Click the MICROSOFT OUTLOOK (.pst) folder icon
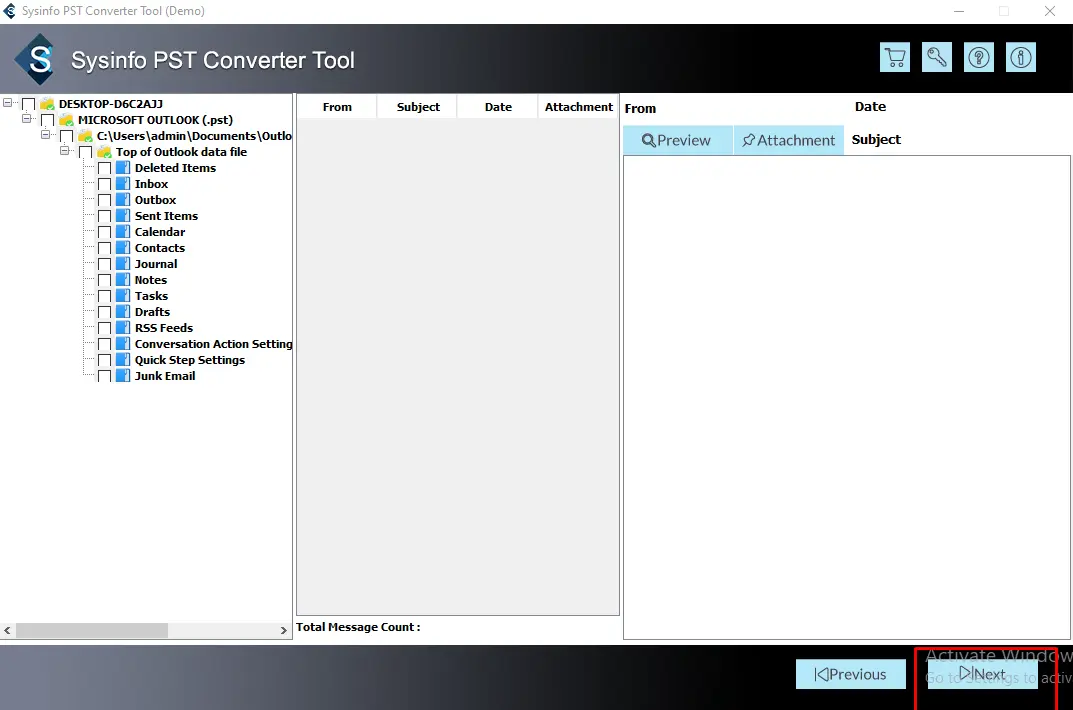Image resolution: width=1073 pixels, height=710 pixels. pyautogui.click(x=67, y=120)
